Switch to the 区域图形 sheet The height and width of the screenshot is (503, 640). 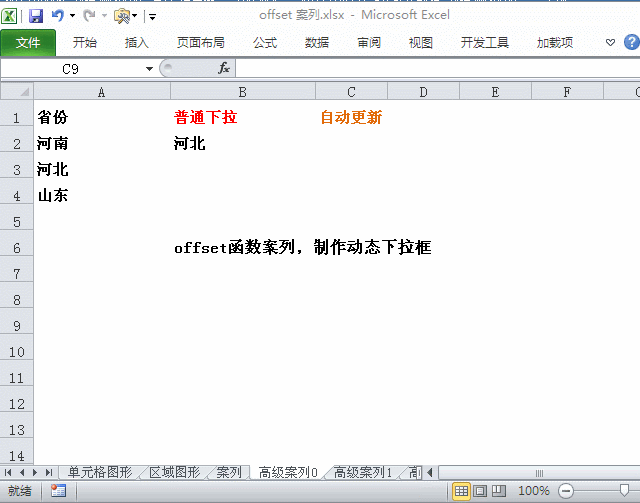(x=175, y=472)
